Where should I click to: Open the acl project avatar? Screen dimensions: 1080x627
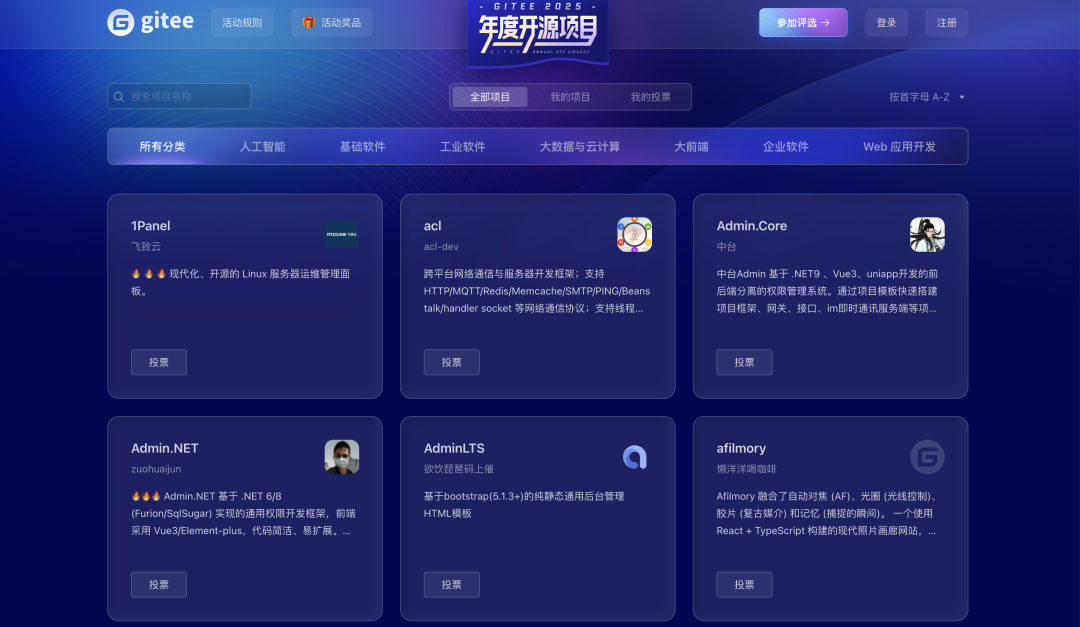634,234
